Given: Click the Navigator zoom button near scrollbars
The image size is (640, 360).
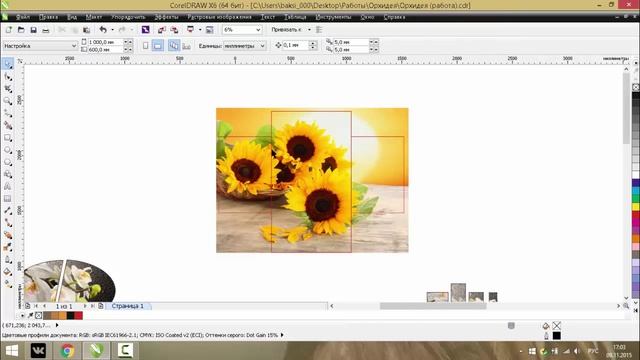Looking at the screenshot, I should point(626,306).
